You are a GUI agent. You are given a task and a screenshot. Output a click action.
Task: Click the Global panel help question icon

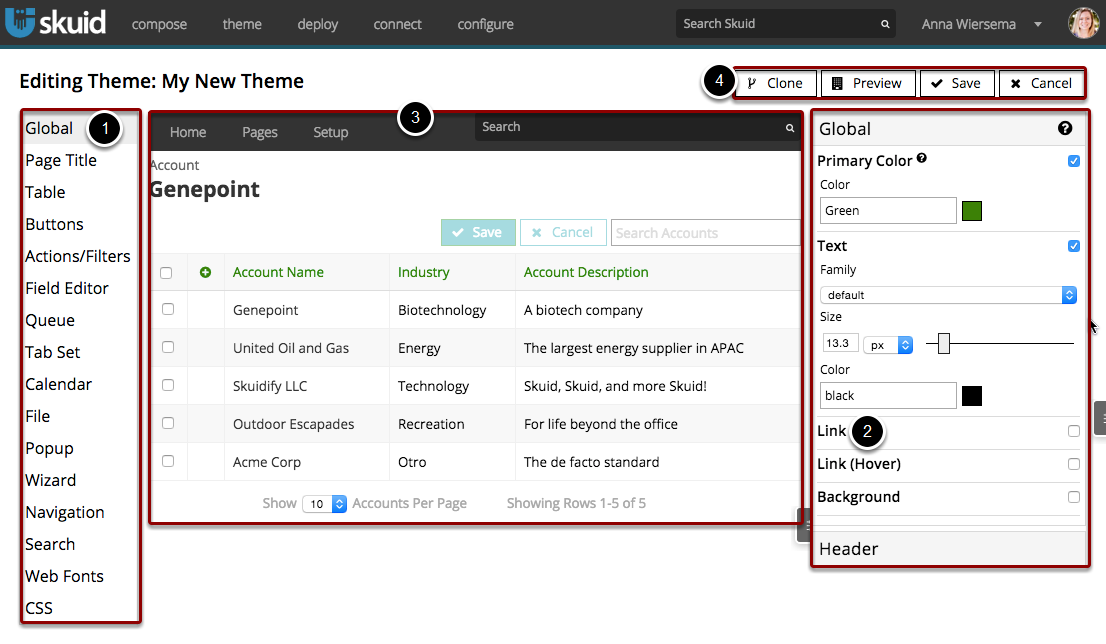pos(1065,128)
